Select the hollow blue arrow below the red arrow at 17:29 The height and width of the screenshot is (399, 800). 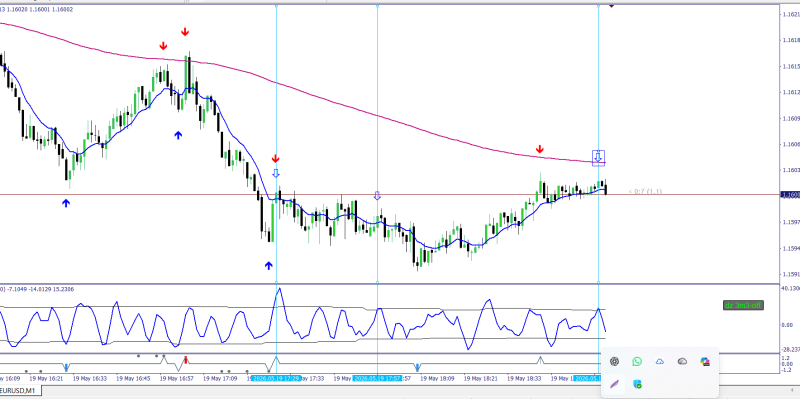[x=276, y=173]
